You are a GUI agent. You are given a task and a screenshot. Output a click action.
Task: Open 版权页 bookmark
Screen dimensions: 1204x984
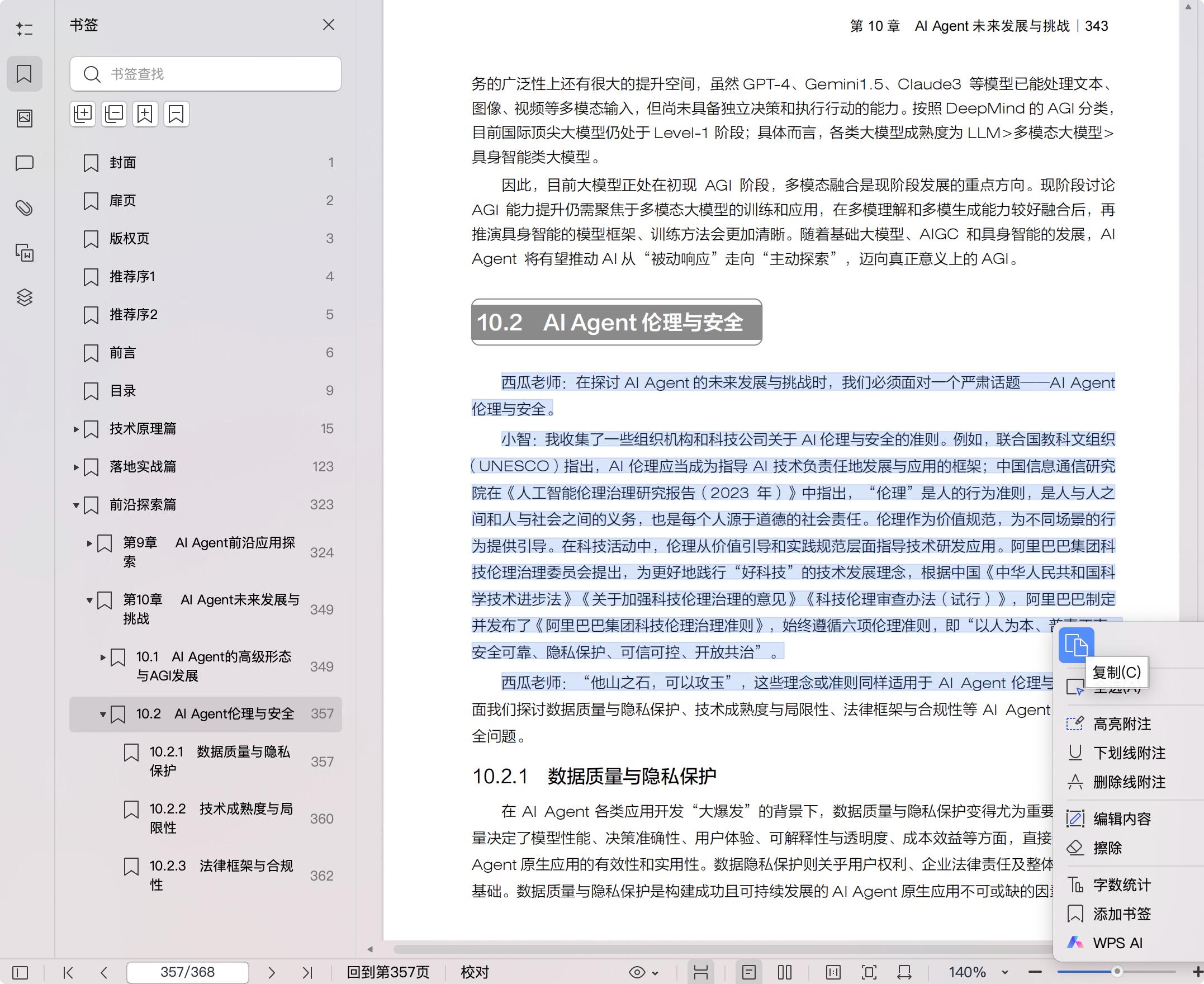pos(206,239)
